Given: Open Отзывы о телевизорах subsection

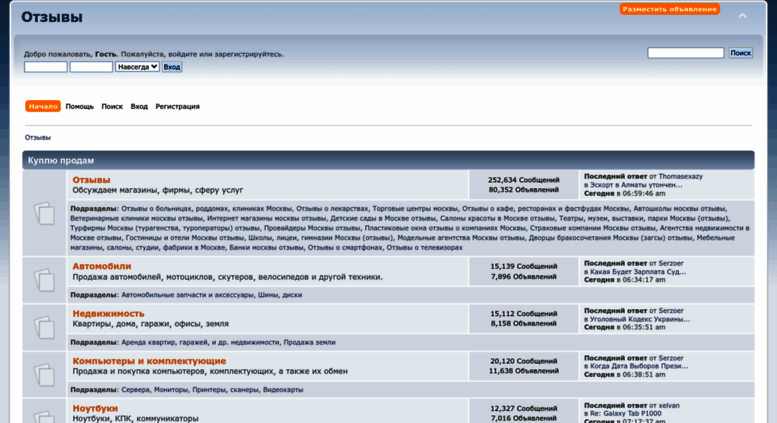Looking at the screenshot, I should pyautogui.click(x=425, y=248).
